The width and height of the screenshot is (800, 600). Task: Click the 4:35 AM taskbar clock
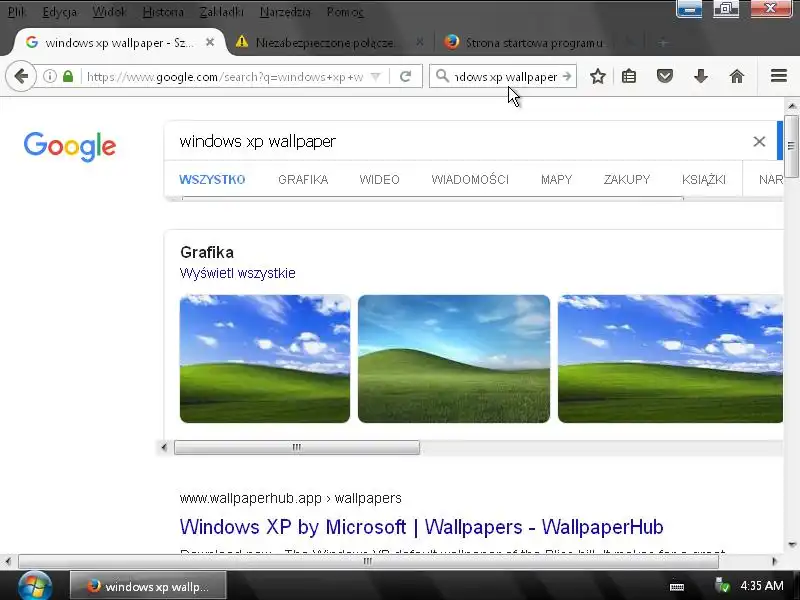point(762,586)
